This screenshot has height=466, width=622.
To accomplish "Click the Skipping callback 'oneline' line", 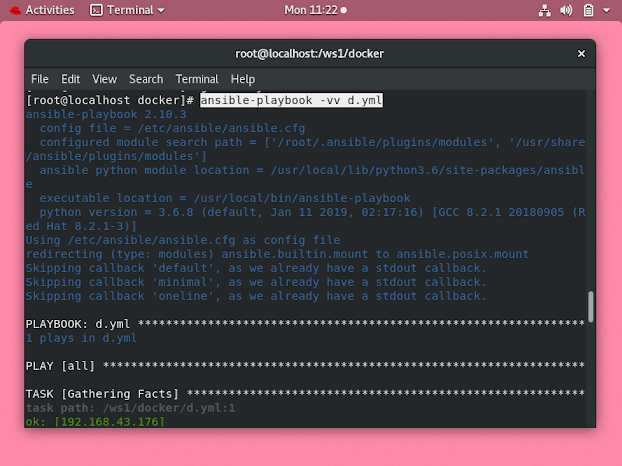I will pyautogui.click(x=256, y=296).
